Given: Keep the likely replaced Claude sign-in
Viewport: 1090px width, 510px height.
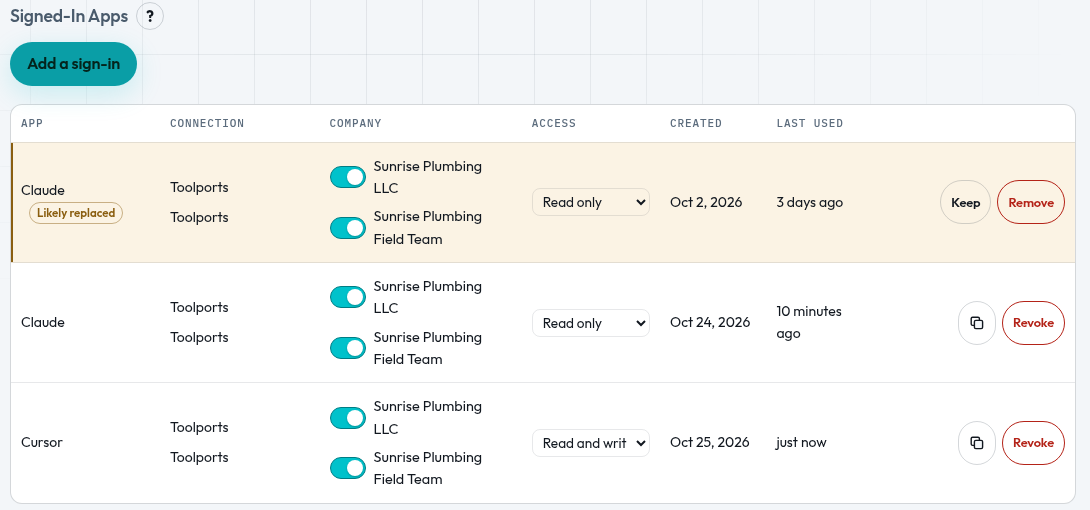Looking at the screenshot, I should [x=965, y=202].
